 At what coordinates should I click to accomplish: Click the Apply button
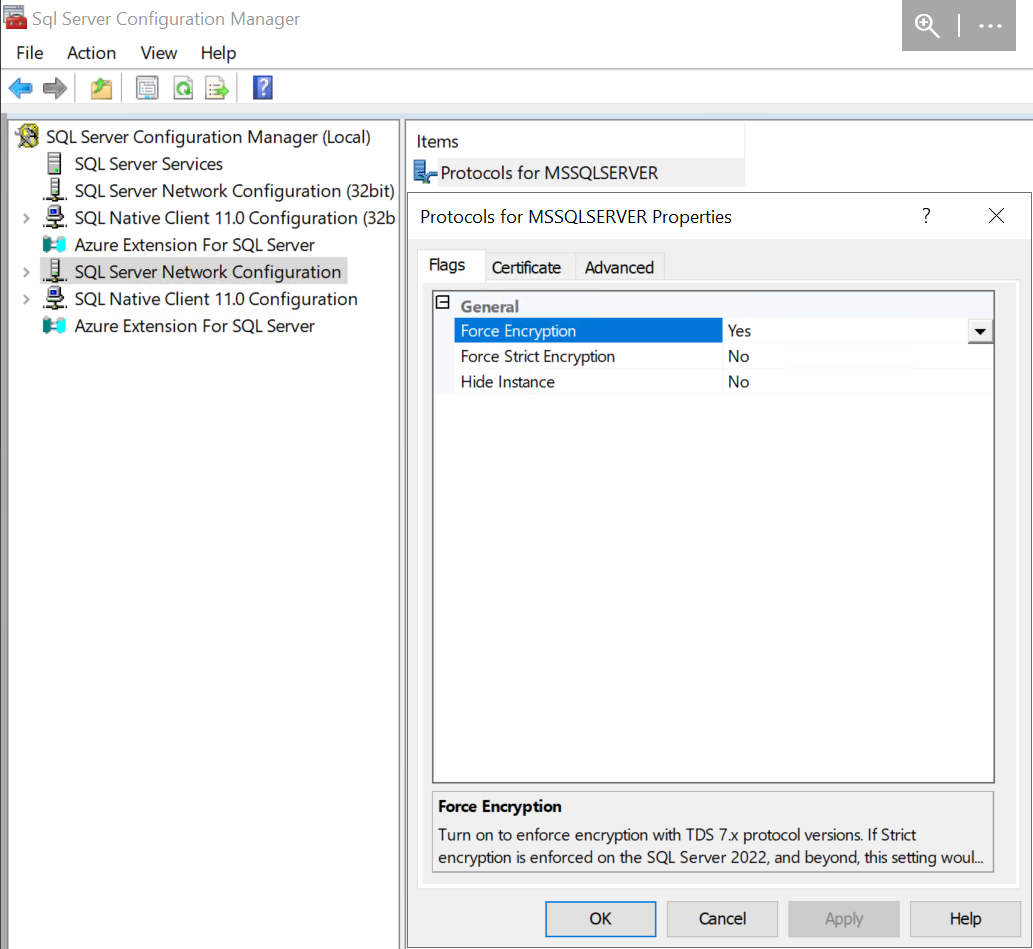click(844, 919)
